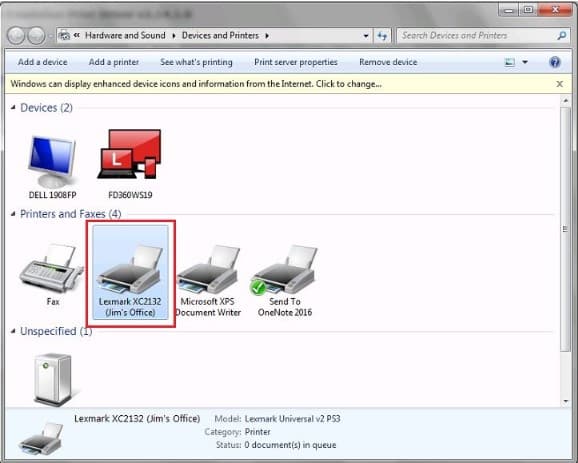Collapse the Unspecified (1) group
This screenshot has height=463, width=578.
tap(14, 331)
